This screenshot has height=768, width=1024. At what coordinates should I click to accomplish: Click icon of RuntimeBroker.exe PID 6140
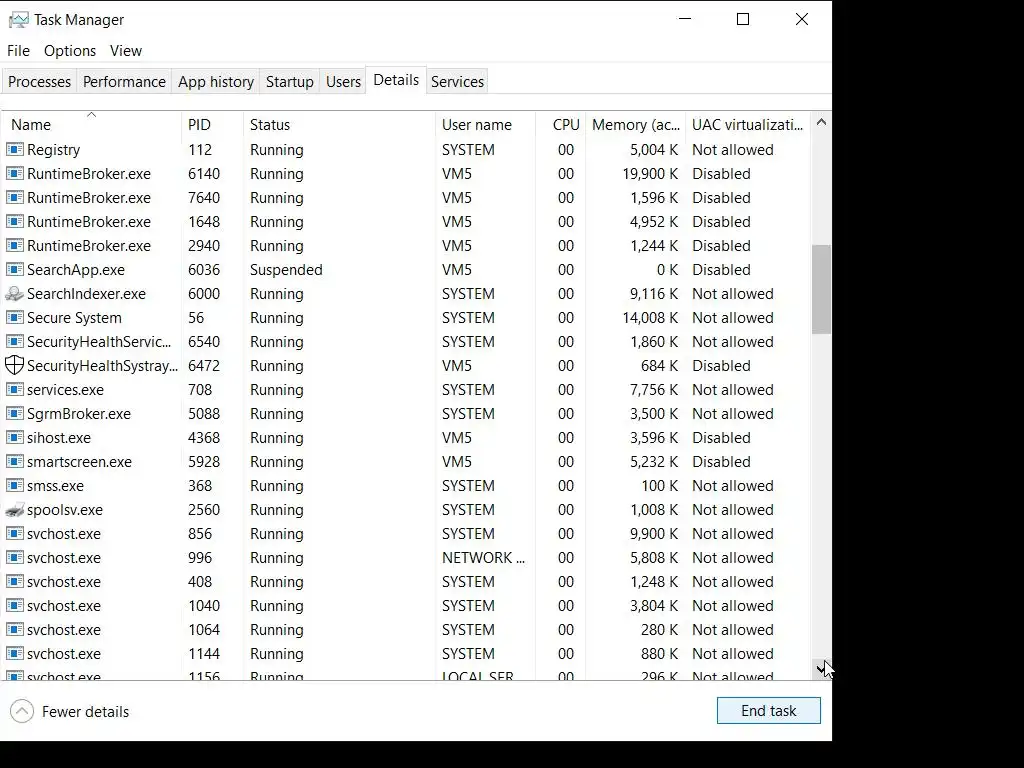(x=15, y=174)
